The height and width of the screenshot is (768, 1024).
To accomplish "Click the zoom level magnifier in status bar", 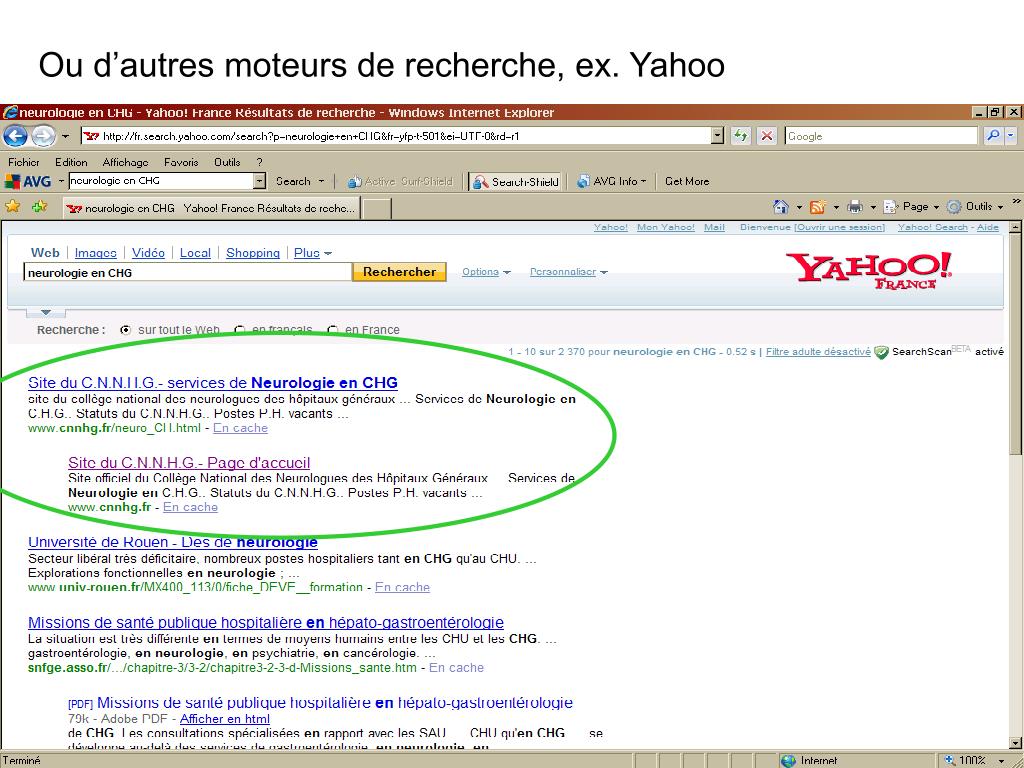I will click(x=950, y=761).
